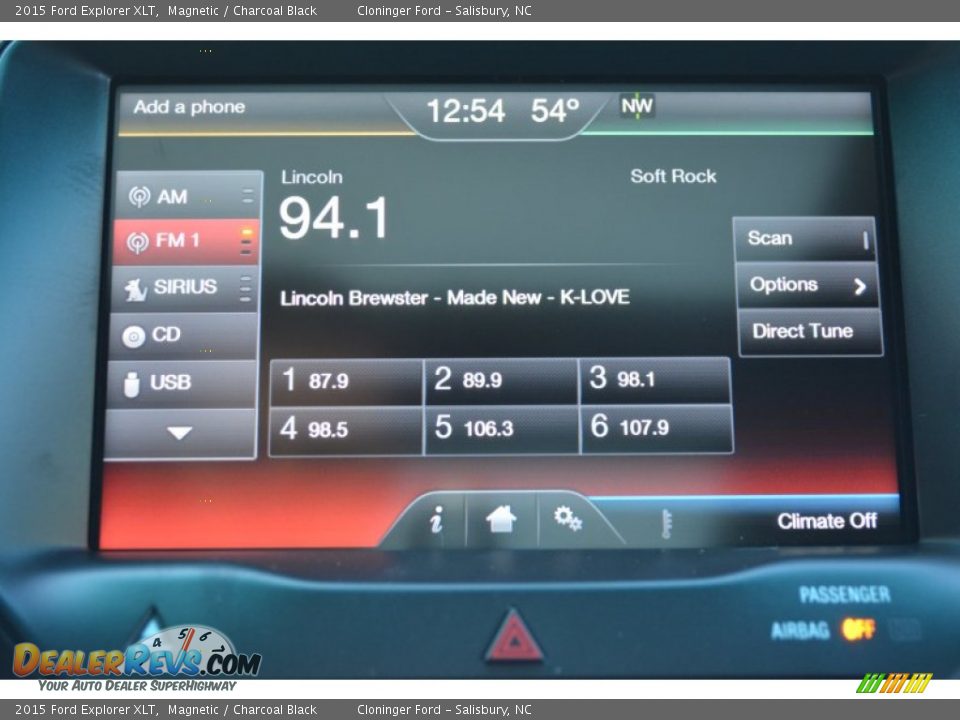Open Direct Tune
Screen dimensions: 960x720
coord(808,331)
